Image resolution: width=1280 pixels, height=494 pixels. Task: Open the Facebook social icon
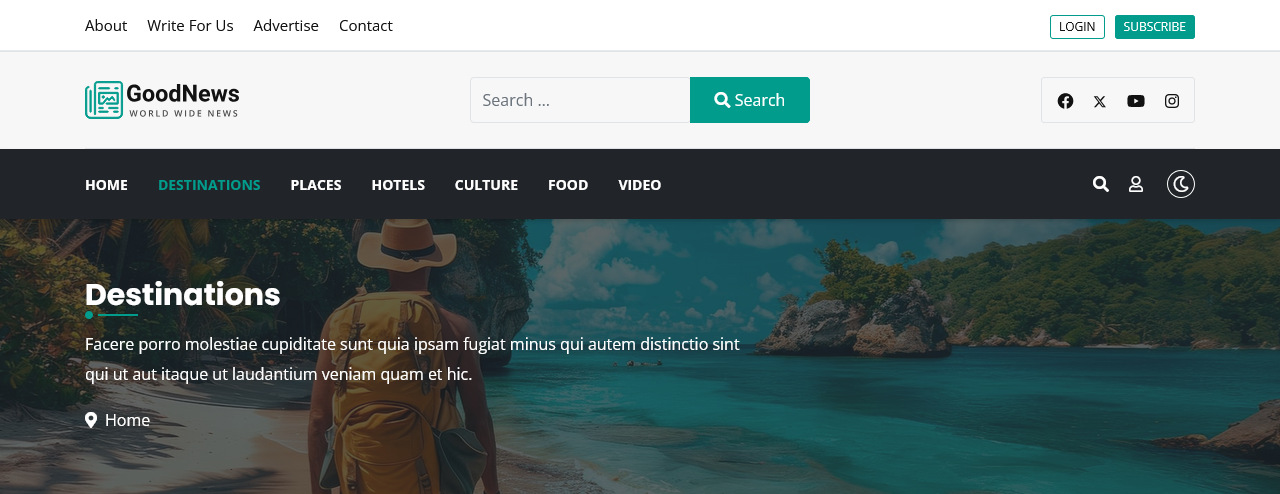pyautogui.click(x=1065, y=101)
